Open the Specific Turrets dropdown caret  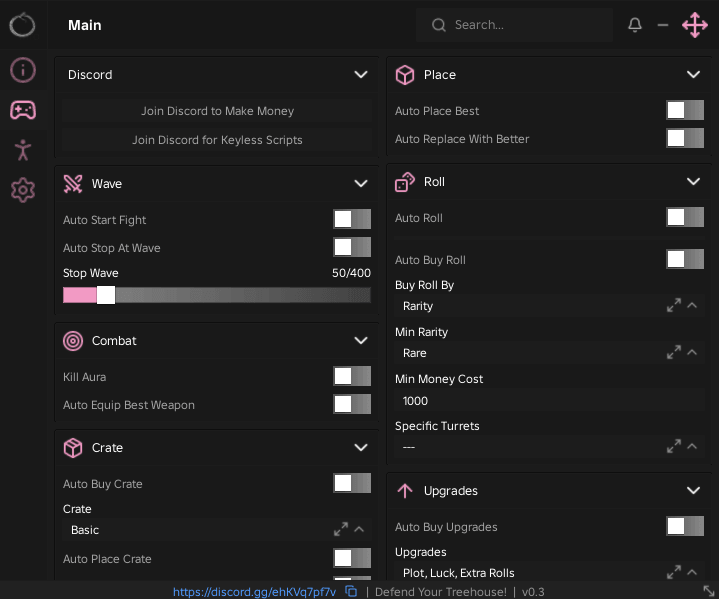(x=692, y=446)
